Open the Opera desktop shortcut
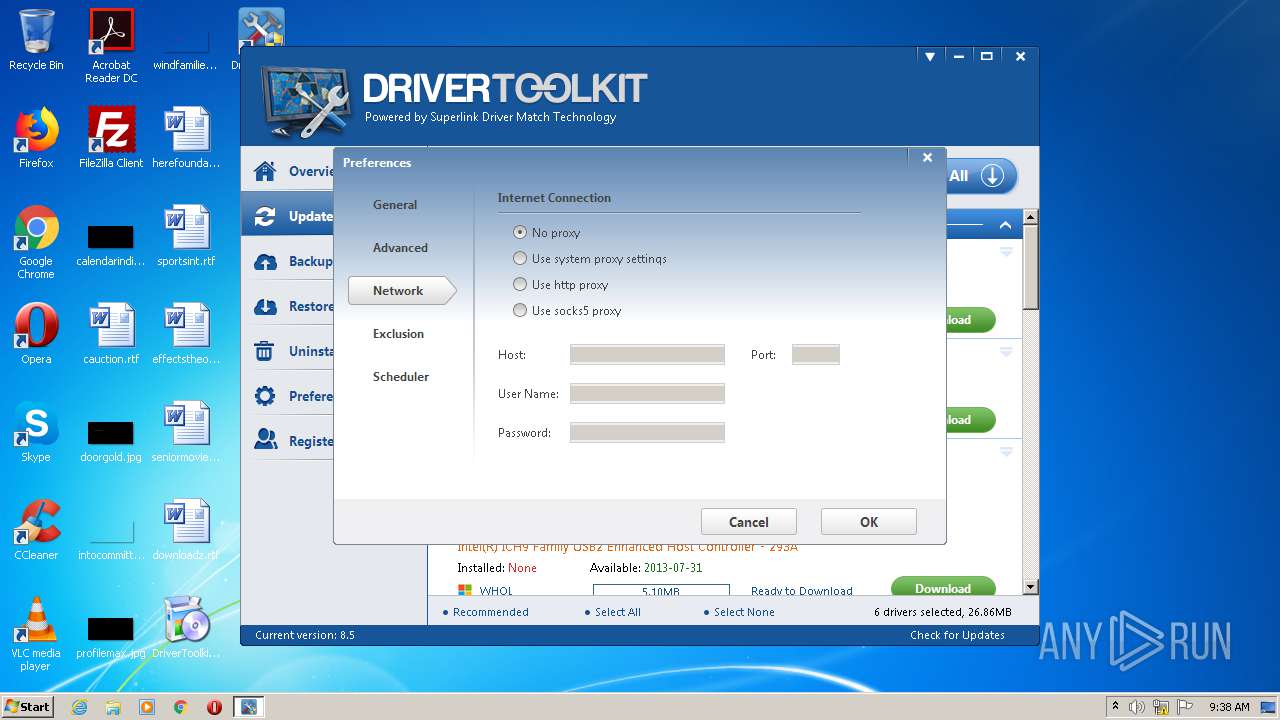This screenshot has width=1280, height=720. click(x=36, y=334)
